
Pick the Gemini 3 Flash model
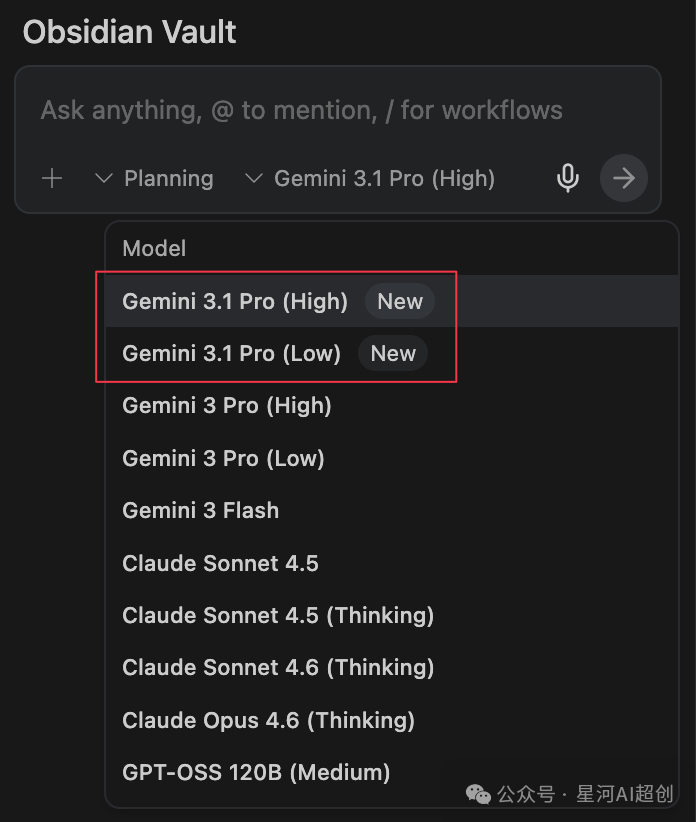(200, 510)
